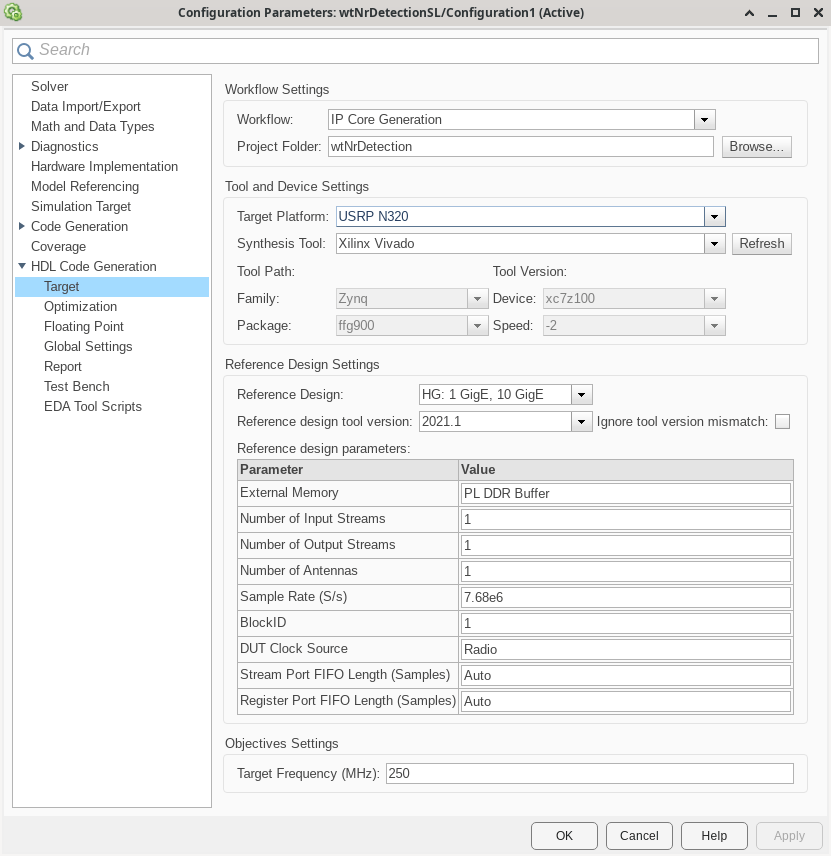Image resolution: width=831 pixels, height=856 pixels.
Task: Click the External Memory value field
Action: click(x=626, y=494)
